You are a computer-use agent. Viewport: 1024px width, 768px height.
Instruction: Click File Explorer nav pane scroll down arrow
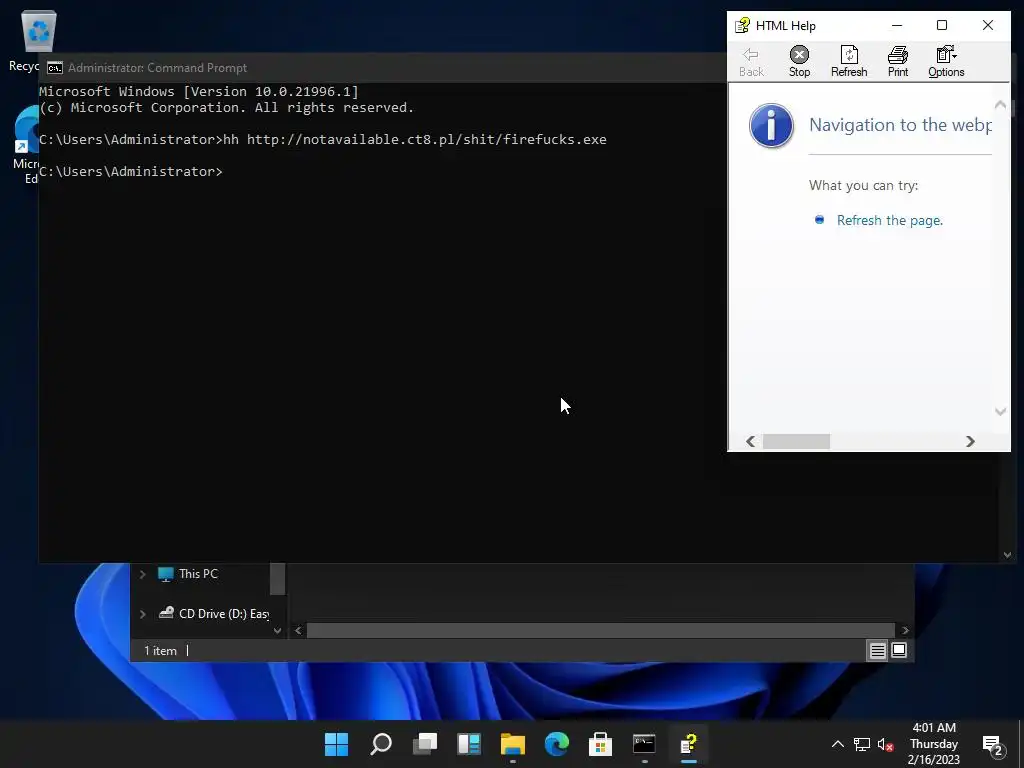(x=278, y=630)
